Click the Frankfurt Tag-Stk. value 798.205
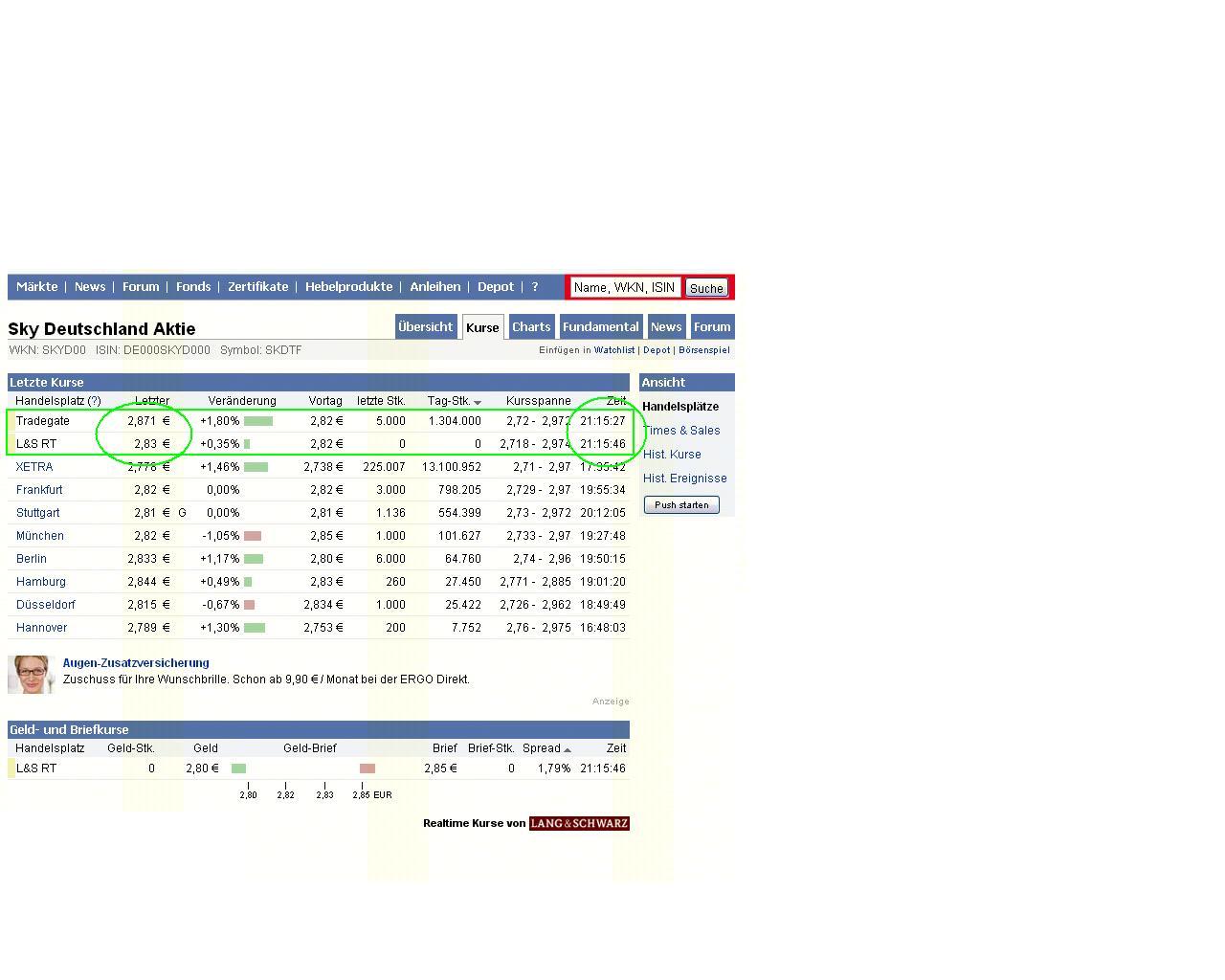The width and height of the screenshot is (1225, 980). pyautogui.click(x=458, y=490)
